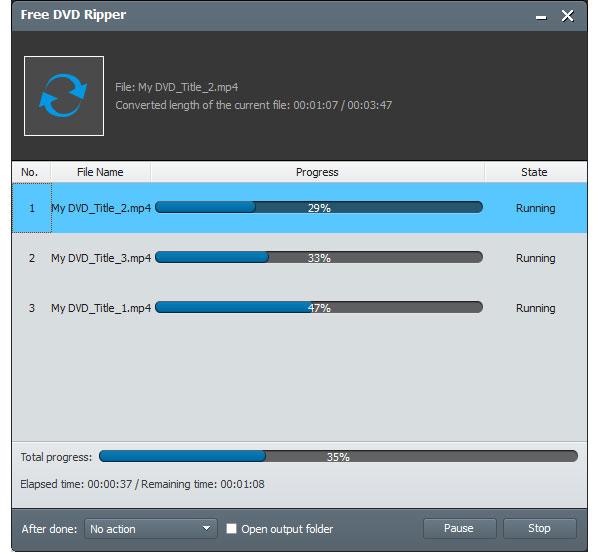The height and width of the screenshot is (552, 600).
Task: Click the Progress column header
Action: tap(317, 172)
